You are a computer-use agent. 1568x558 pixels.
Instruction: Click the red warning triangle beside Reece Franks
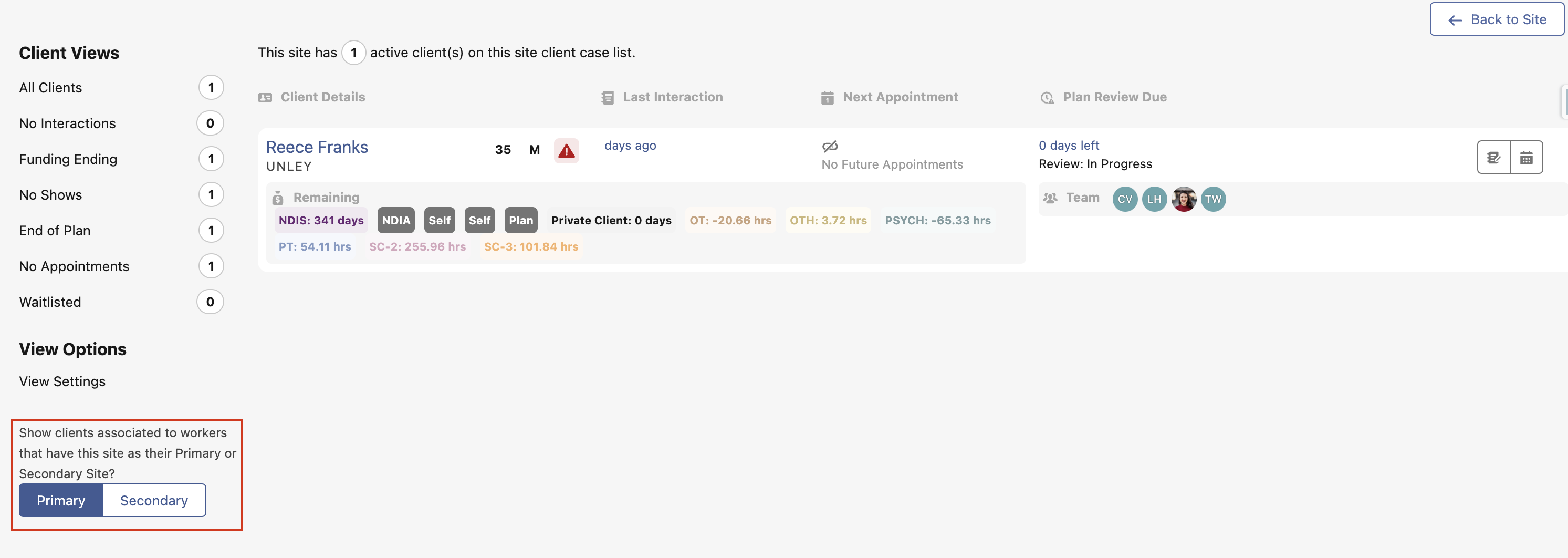(566, 150)
